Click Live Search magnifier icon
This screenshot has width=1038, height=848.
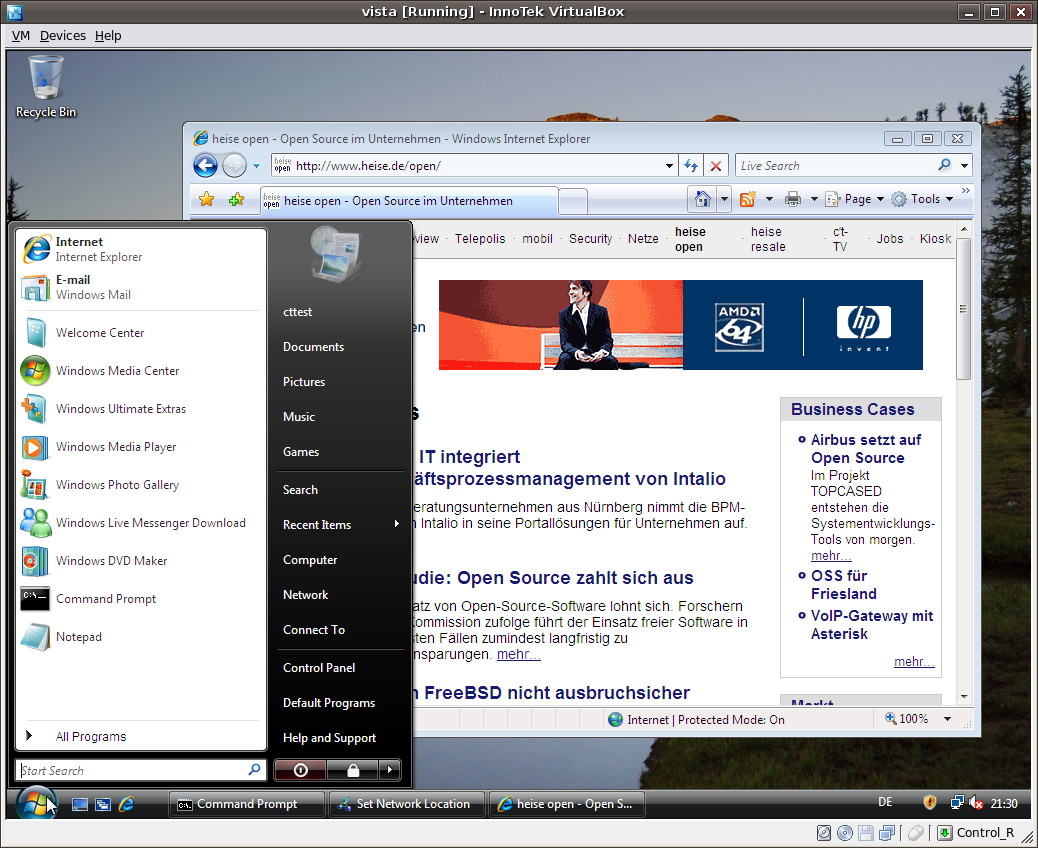click(945, 165)
